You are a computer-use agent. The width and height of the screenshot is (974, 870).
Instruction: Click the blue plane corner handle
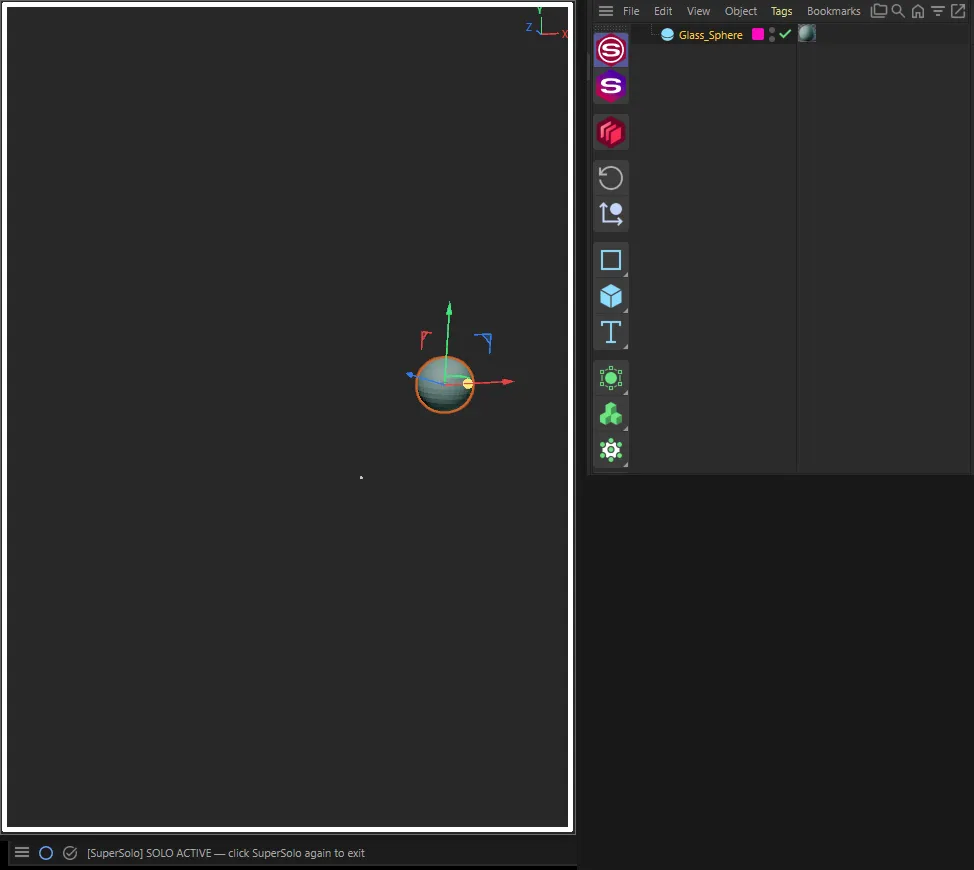(x=485, y=342)
